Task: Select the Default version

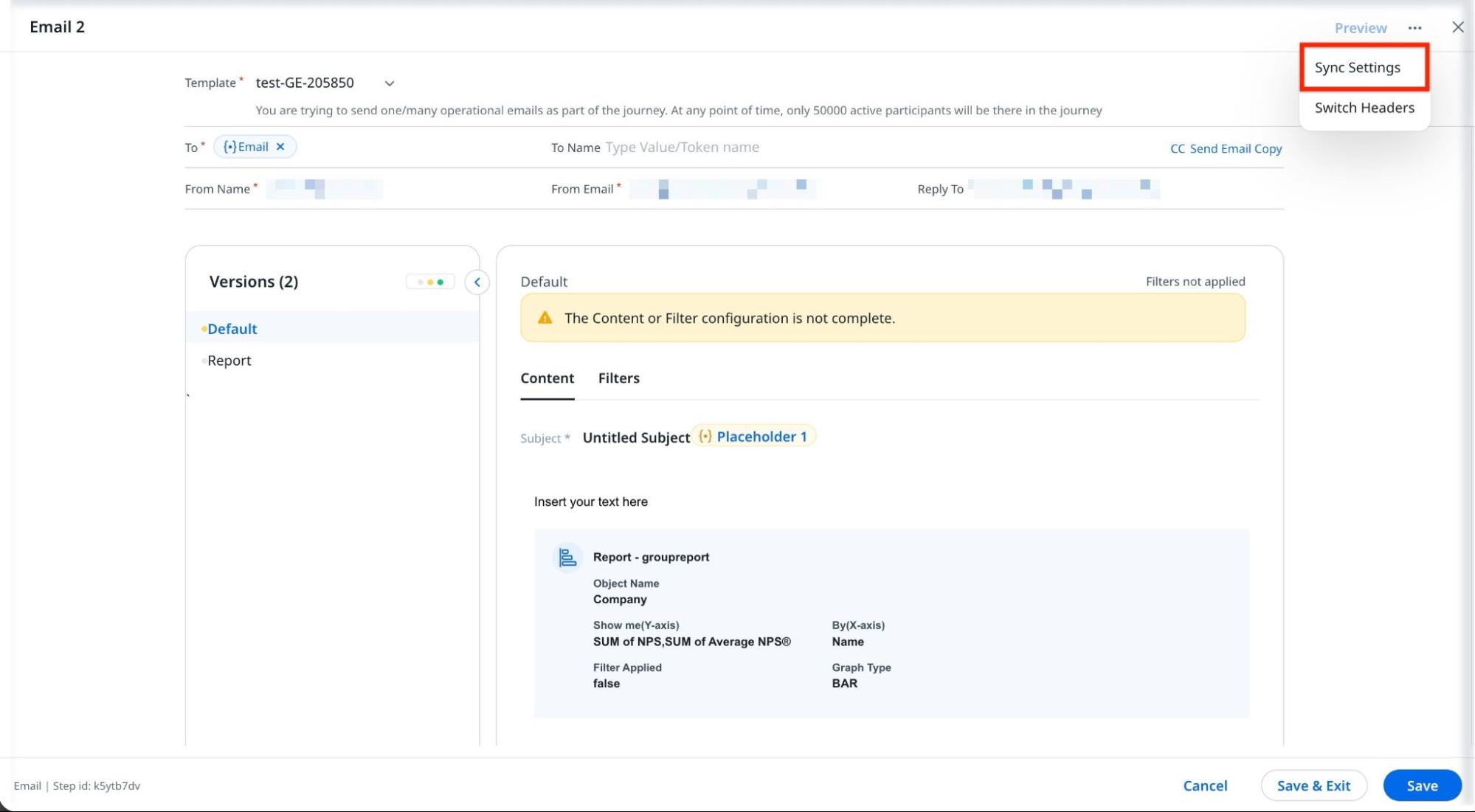Action: point(232,329)
